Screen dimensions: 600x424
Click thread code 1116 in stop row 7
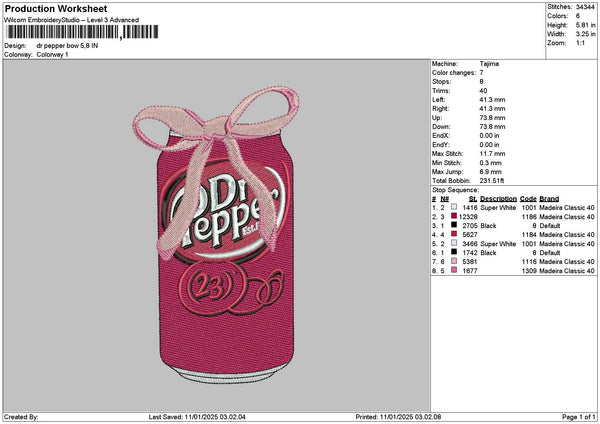coord(529,262)
